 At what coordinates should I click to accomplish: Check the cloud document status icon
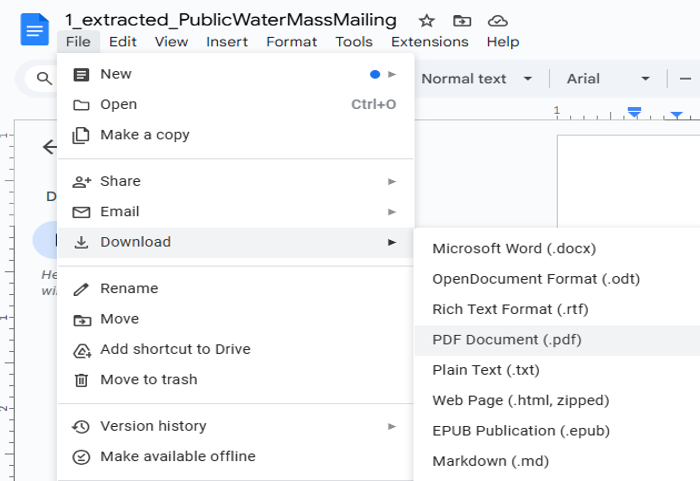[497, 21]
